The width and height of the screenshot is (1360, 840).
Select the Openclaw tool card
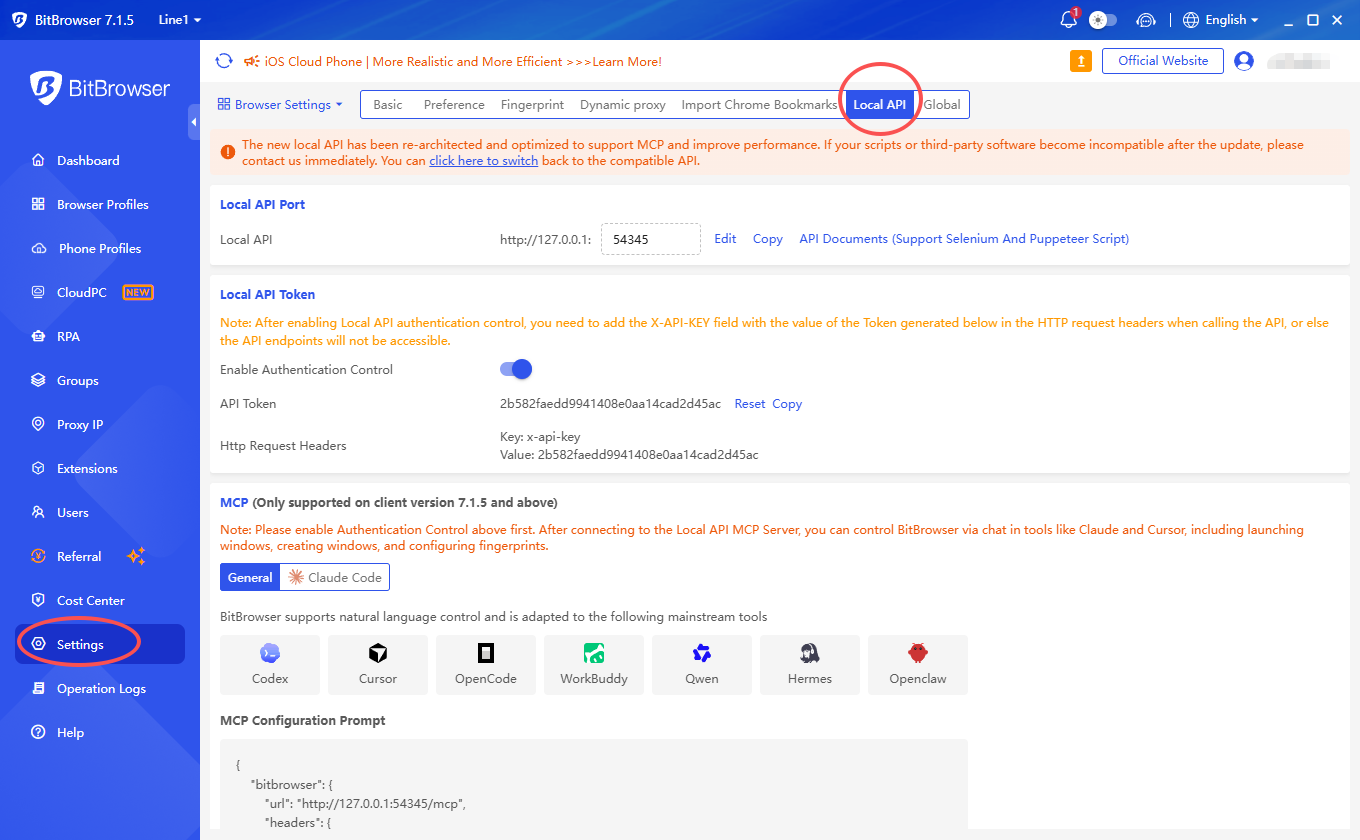pos(918,665)
